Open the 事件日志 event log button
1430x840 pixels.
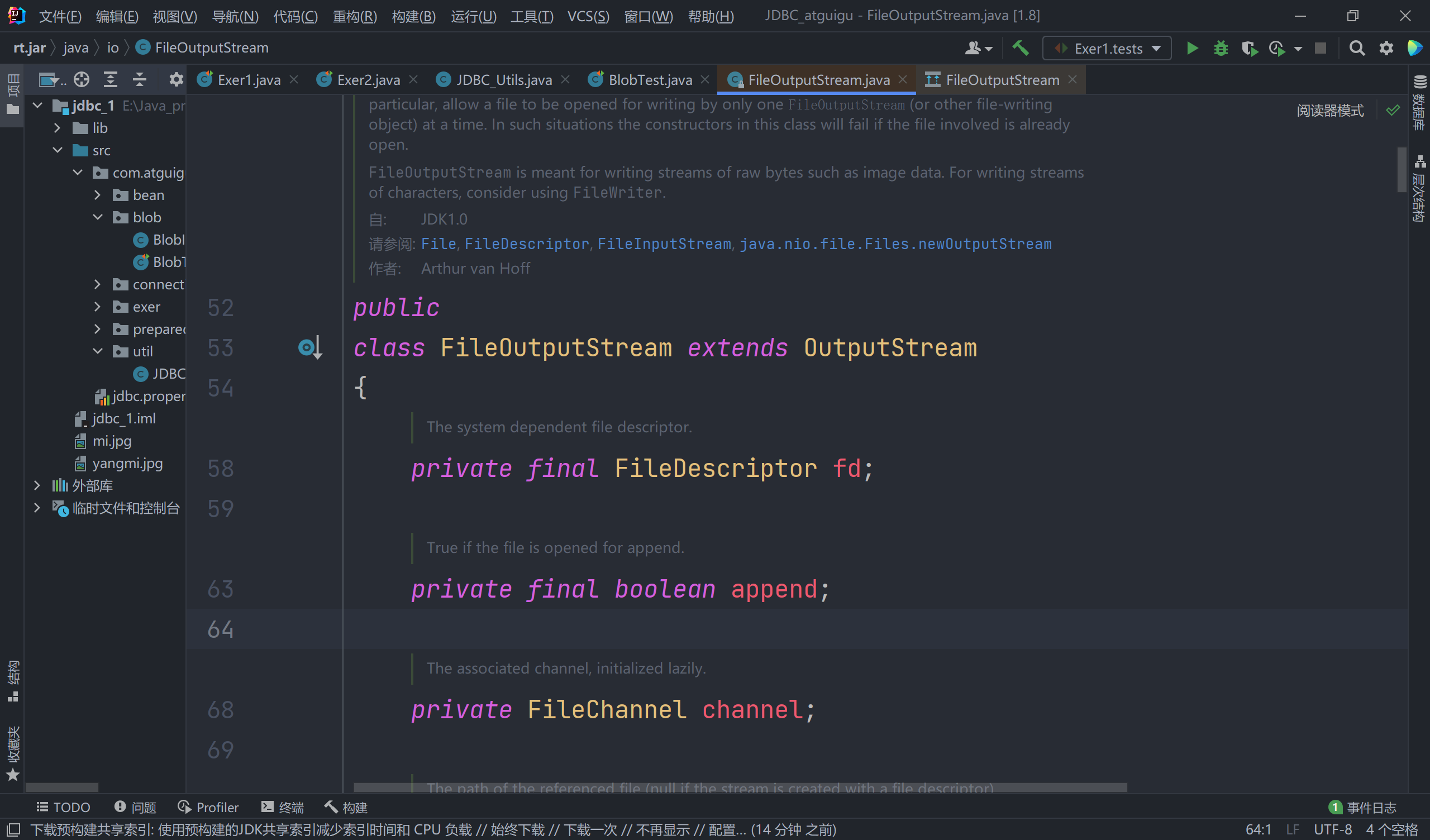pos(1362,807)
